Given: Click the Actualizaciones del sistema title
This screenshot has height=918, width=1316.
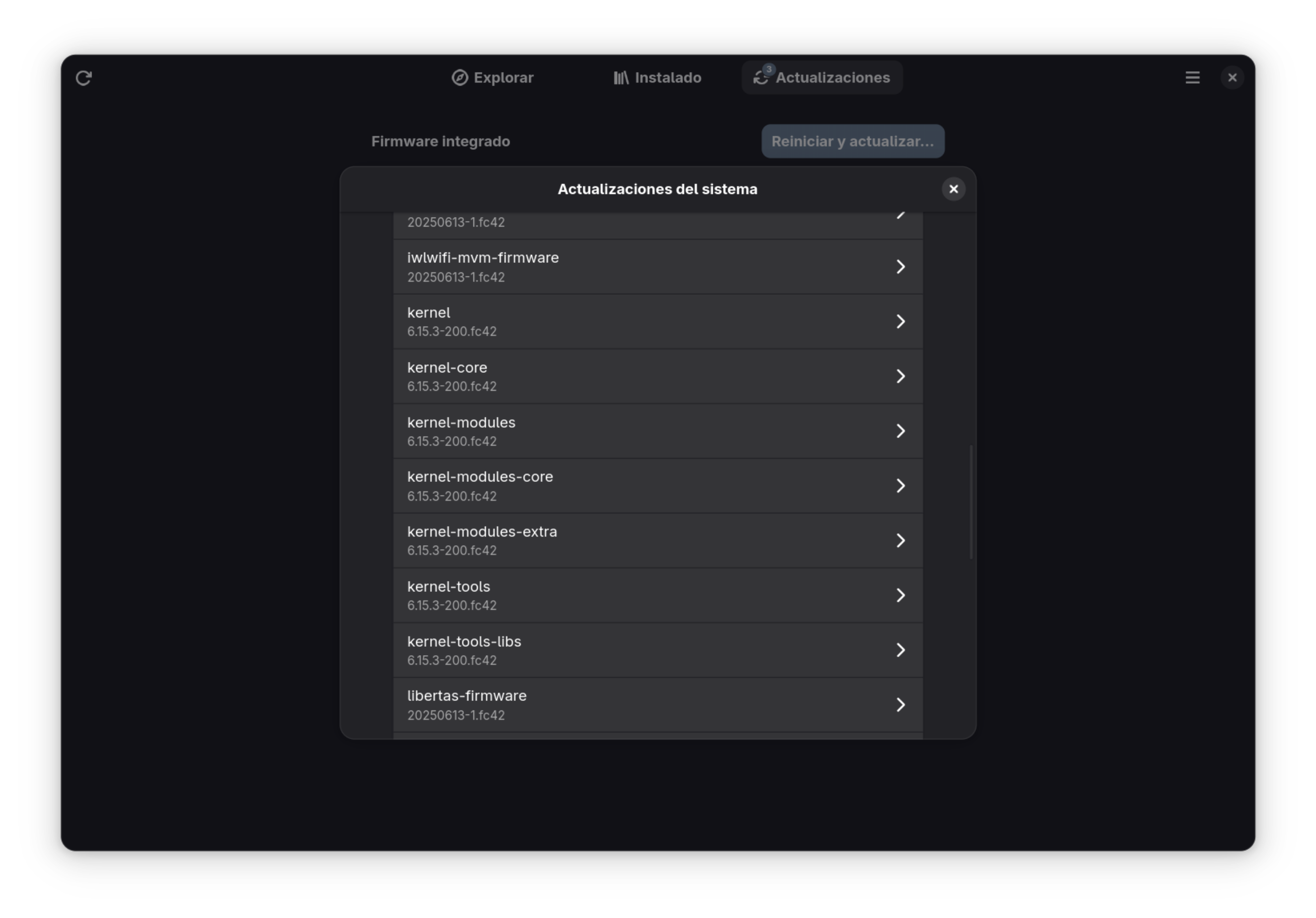Looking at the screenshot, I should pyautogui.click(x=658, y=189).
